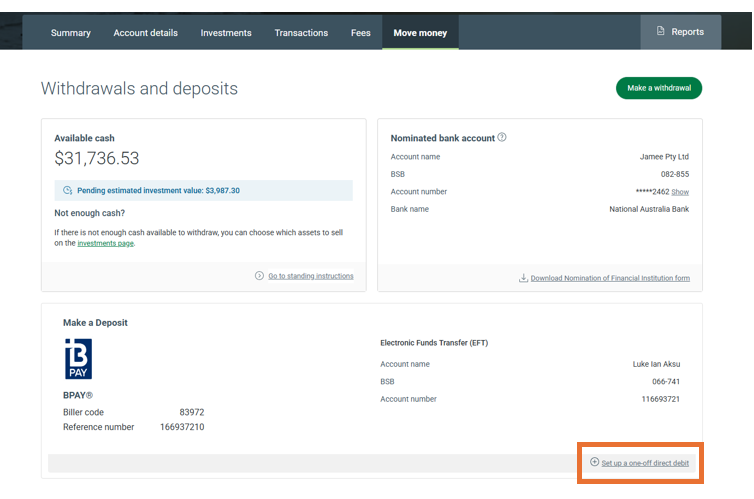Set up a one-off direct debit
754x499 pixels.
pos(644,463)
